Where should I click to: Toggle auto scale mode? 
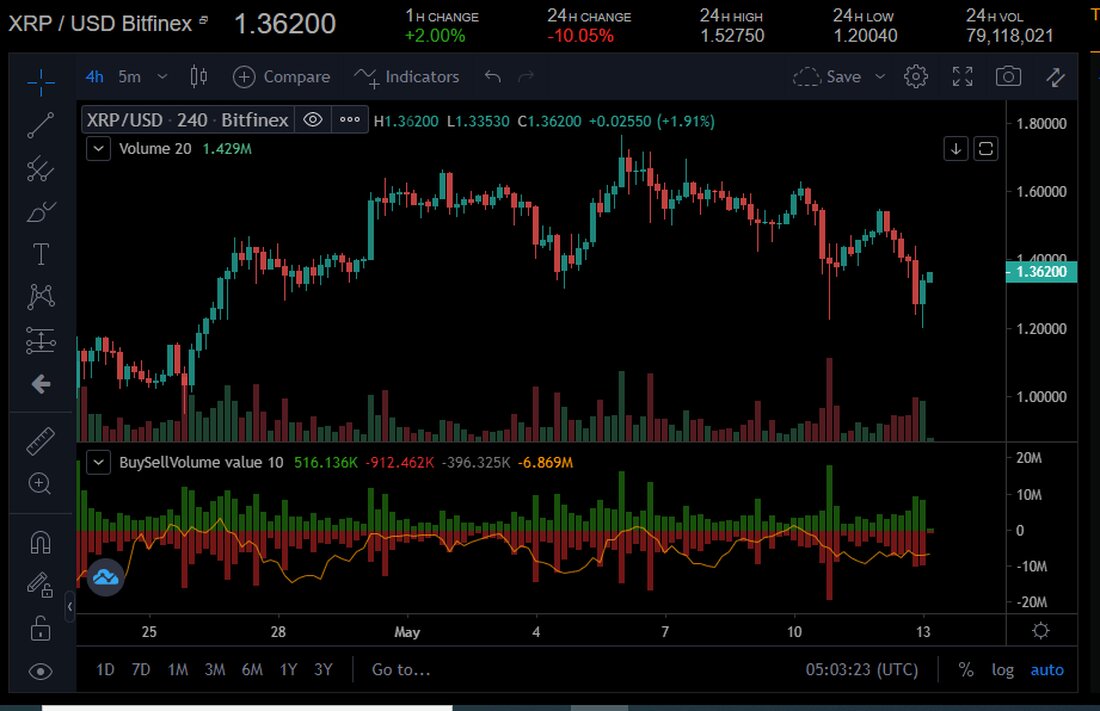1047,670
